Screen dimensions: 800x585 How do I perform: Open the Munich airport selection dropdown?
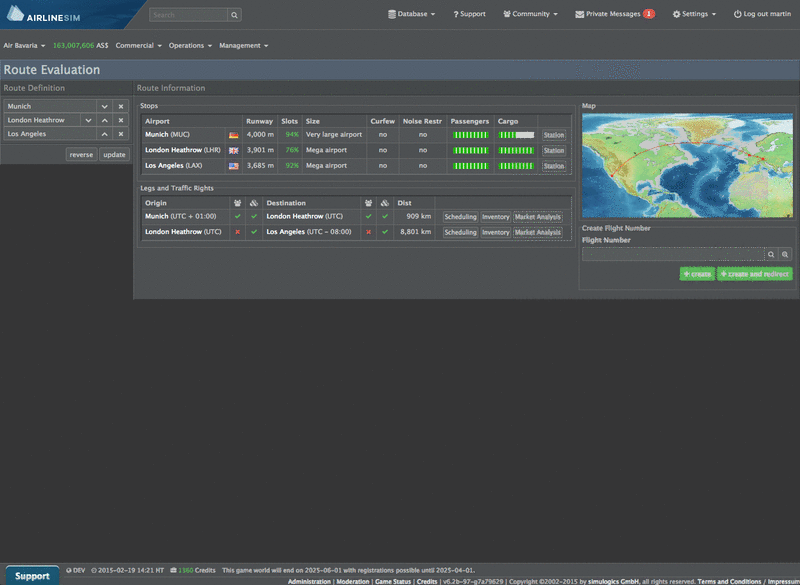pyautogui.click(x=106, y=105)
